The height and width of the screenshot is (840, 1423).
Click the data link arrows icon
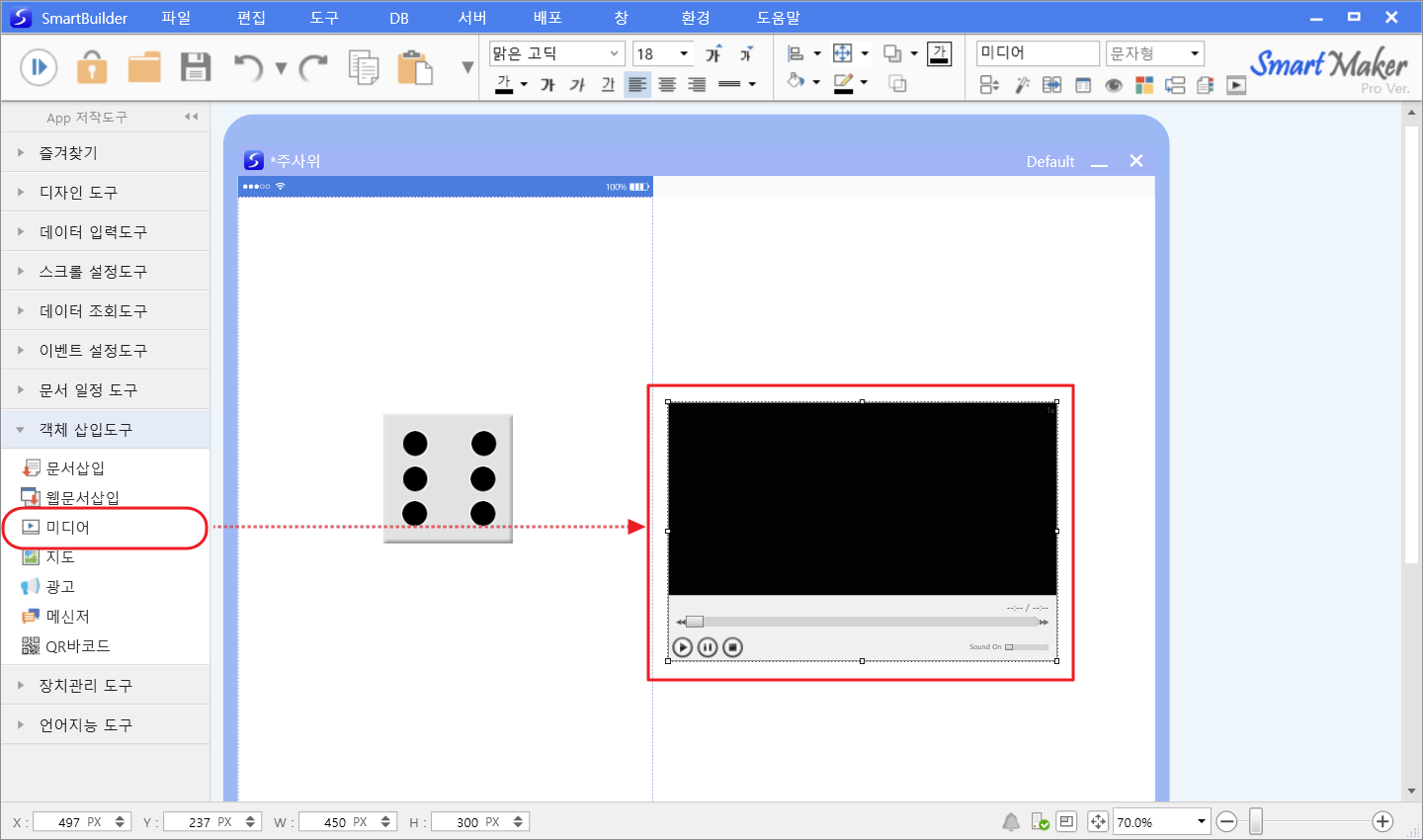1052,85
